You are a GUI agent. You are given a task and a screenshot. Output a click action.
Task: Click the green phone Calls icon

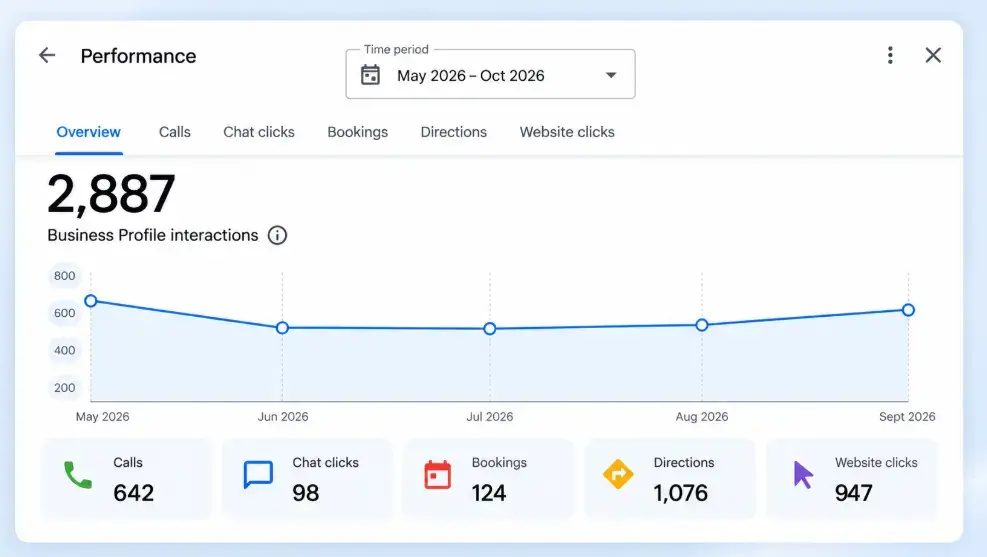tap(78, 475)
